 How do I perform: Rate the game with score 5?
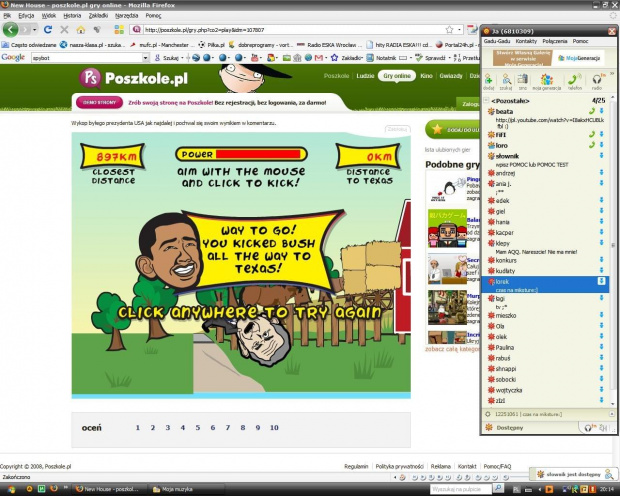click(198, 428)
